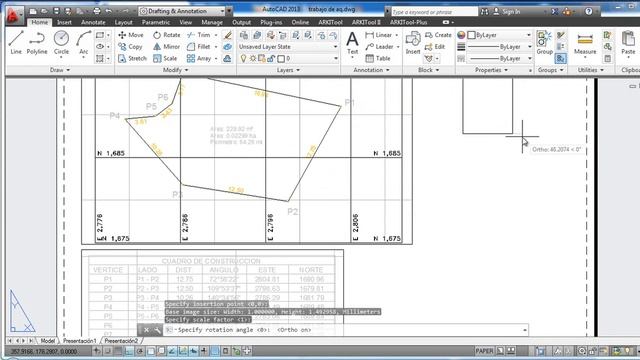Image resolution: width=640 pixels, height=360 pixels.
Task: Switch to Presentación2 layout tab
Action: [x=121, y=341]
